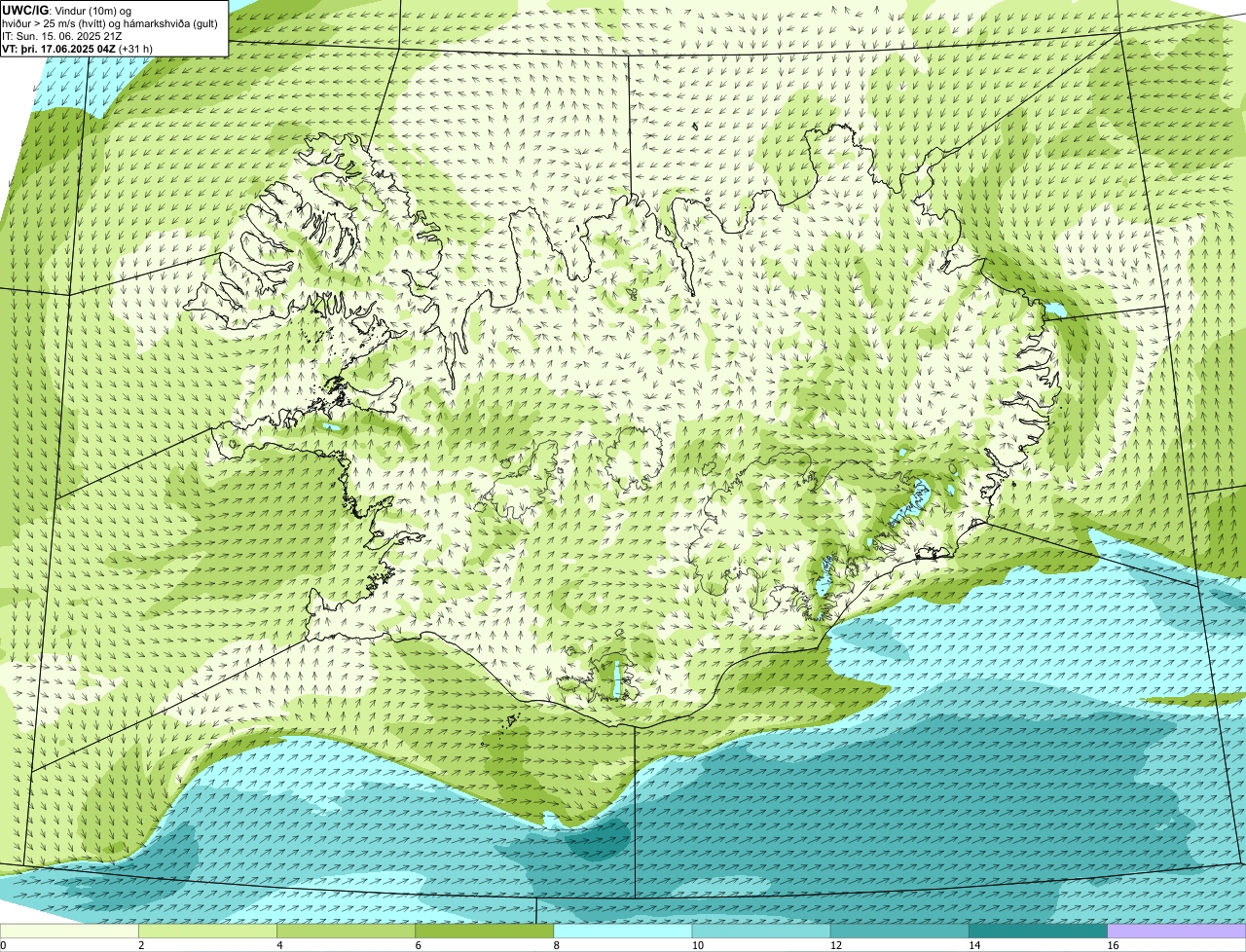Click the '16' scale label

1113,945
